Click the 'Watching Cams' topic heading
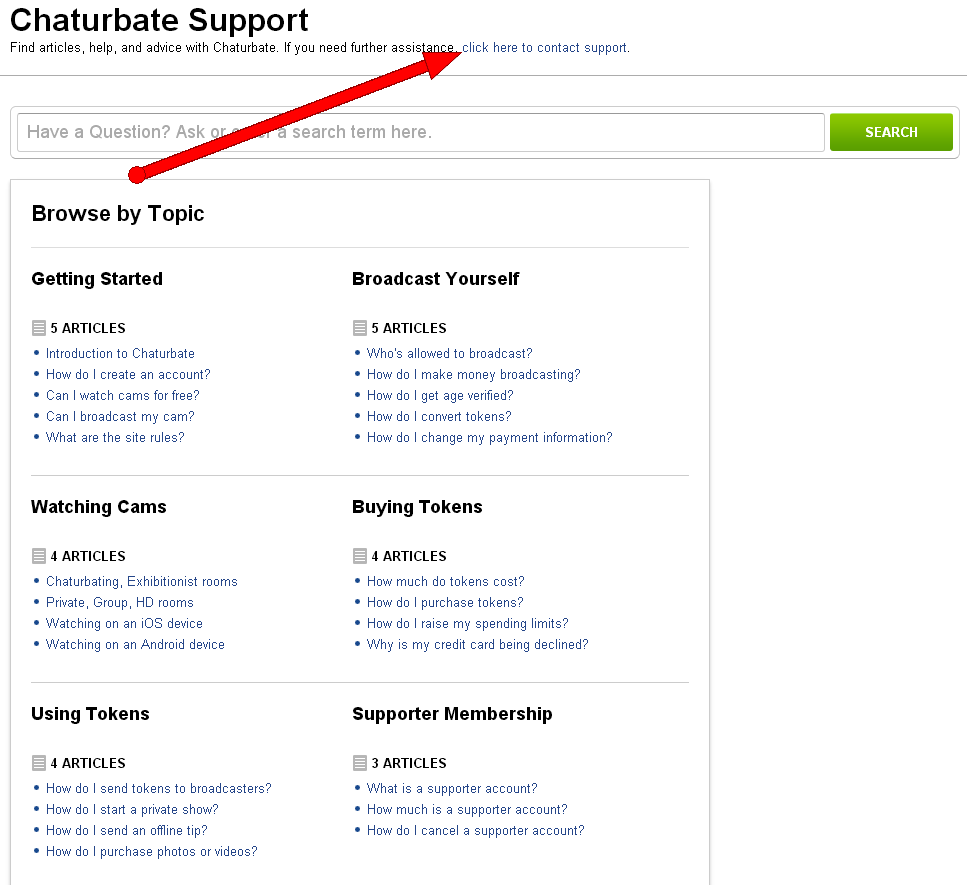Screen dimensions: 967x885 pyautogui.click(x=99, y=507)
